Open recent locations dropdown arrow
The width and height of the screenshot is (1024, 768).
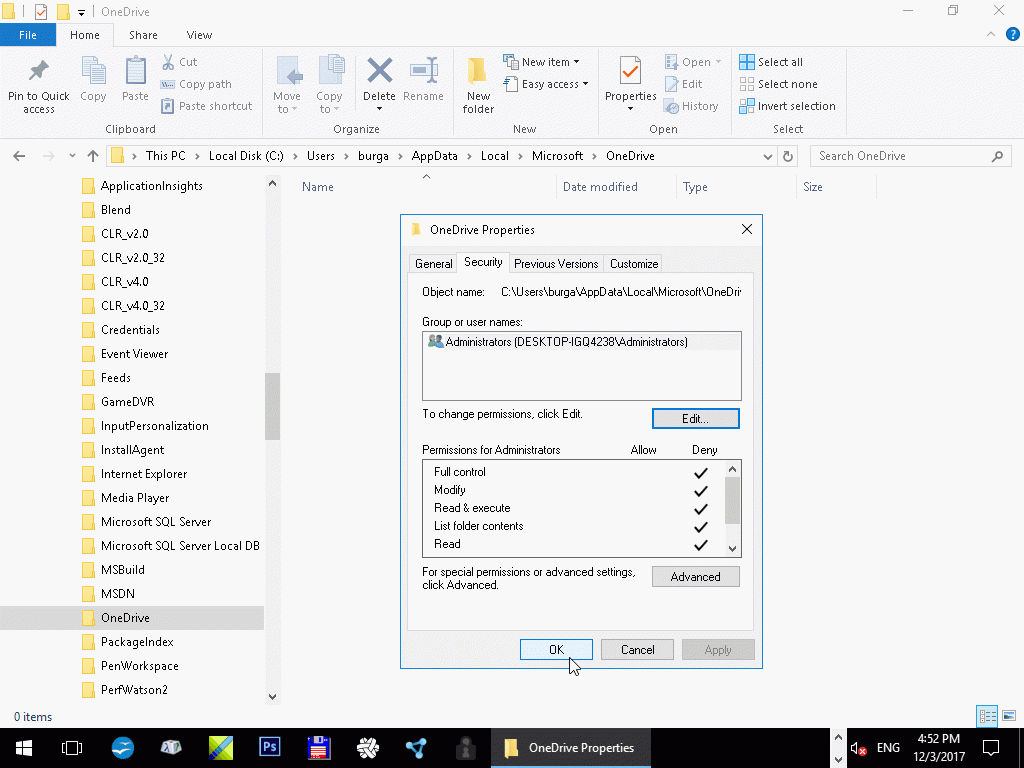[x=72, y=156]
